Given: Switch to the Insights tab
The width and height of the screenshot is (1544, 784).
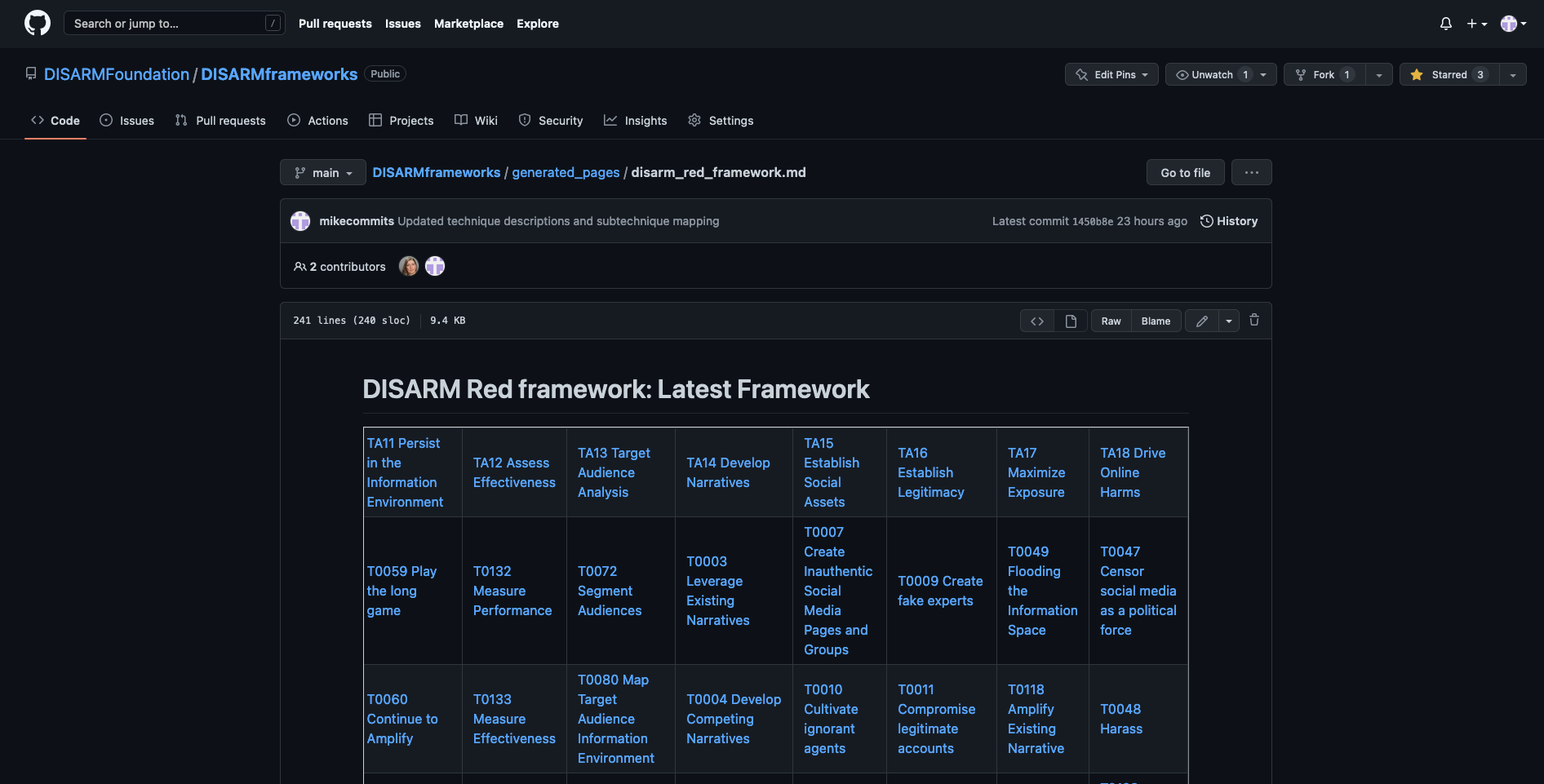Looking at the screenshot, I should [635, 121].
